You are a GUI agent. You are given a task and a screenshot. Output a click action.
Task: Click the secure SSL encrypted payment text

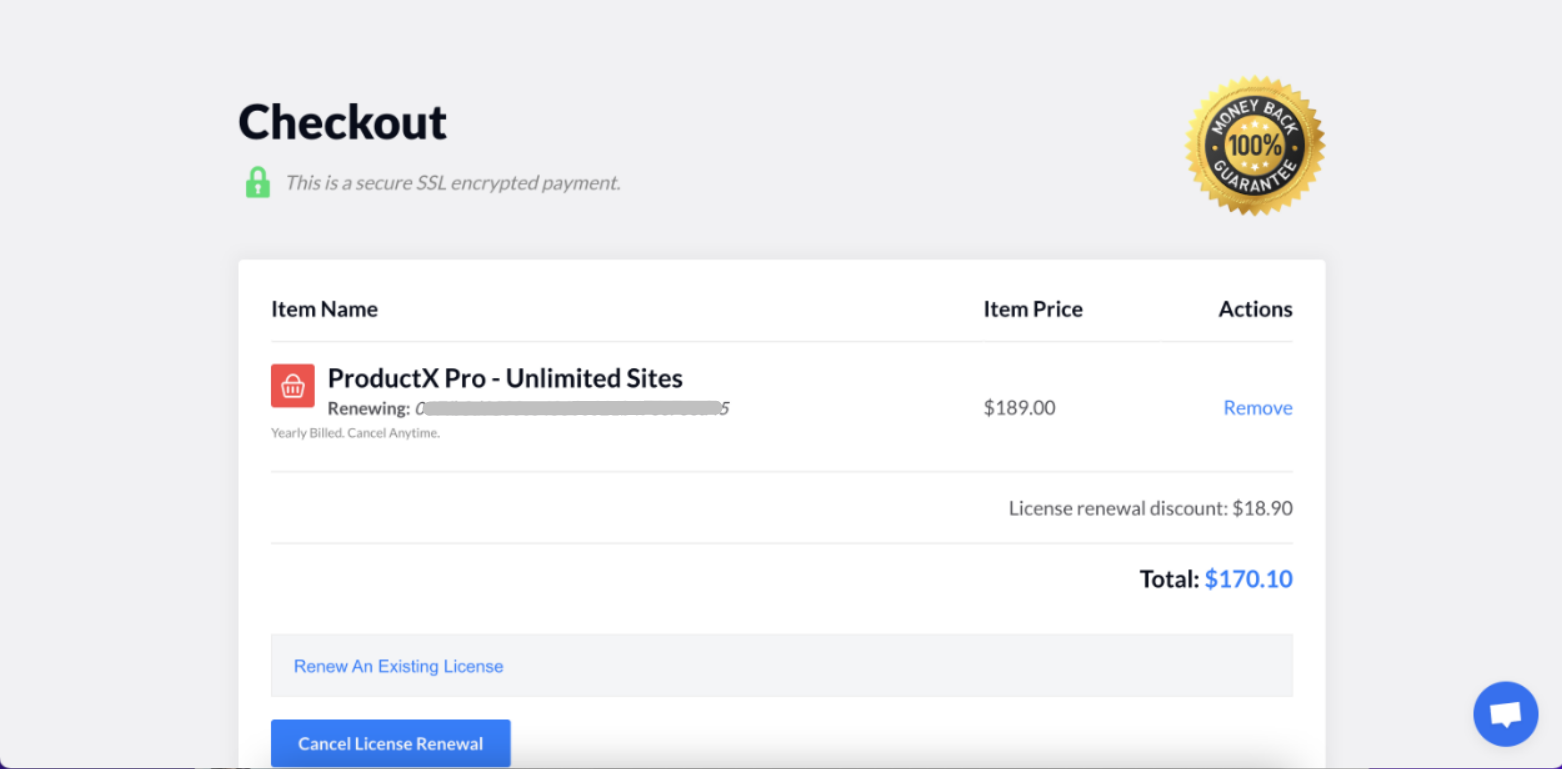452,182
